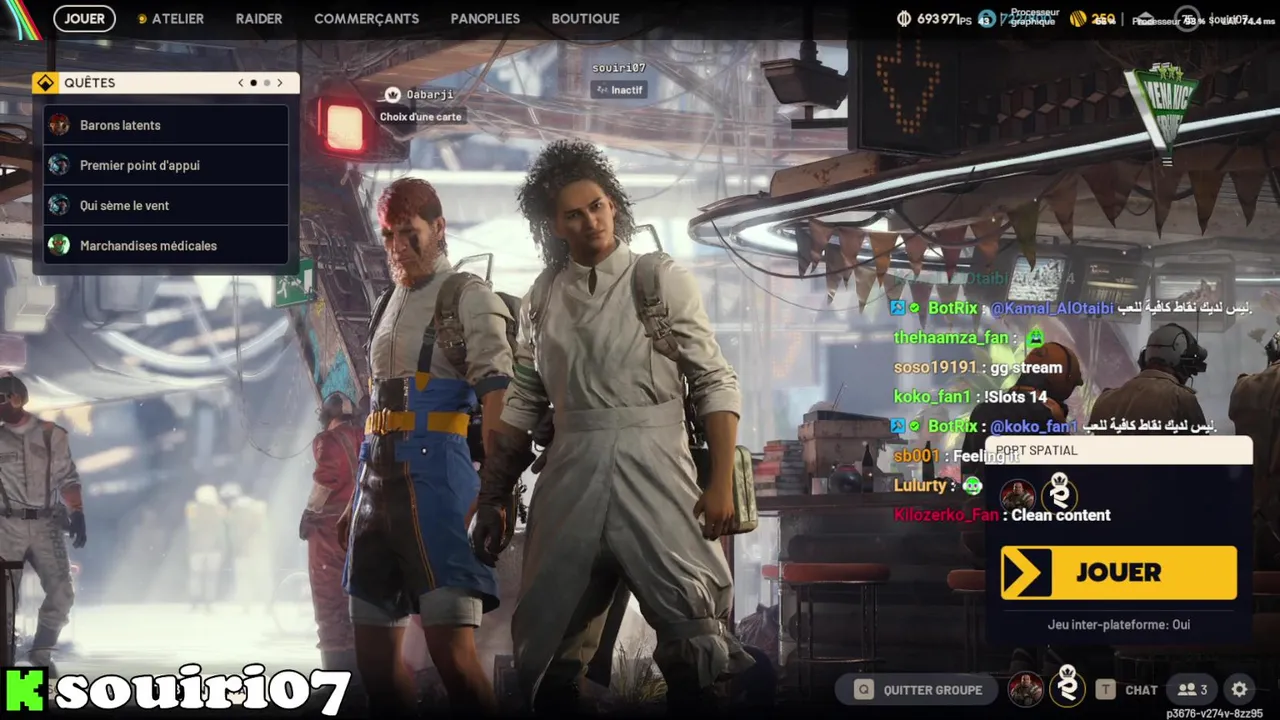
Task: Click the Oabarji player name tag
Action: point(430,95)
